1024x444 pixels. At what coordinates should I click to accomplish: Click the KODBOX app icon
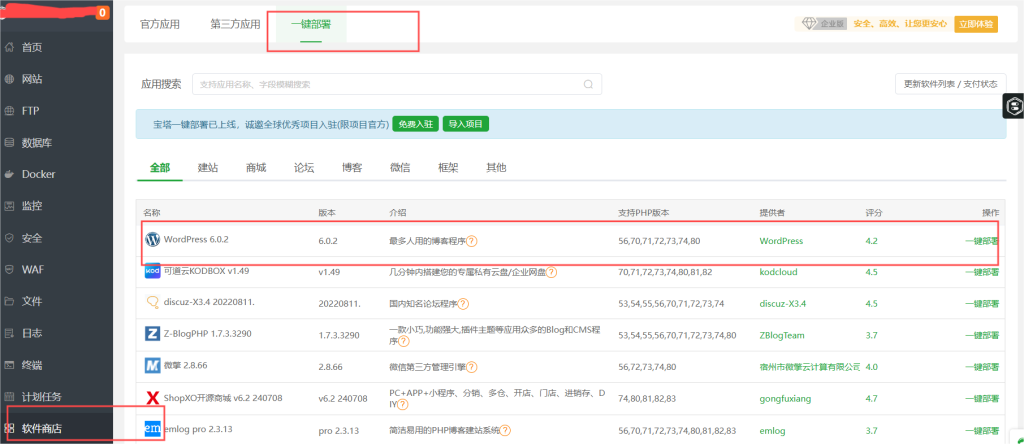[153, 271]
